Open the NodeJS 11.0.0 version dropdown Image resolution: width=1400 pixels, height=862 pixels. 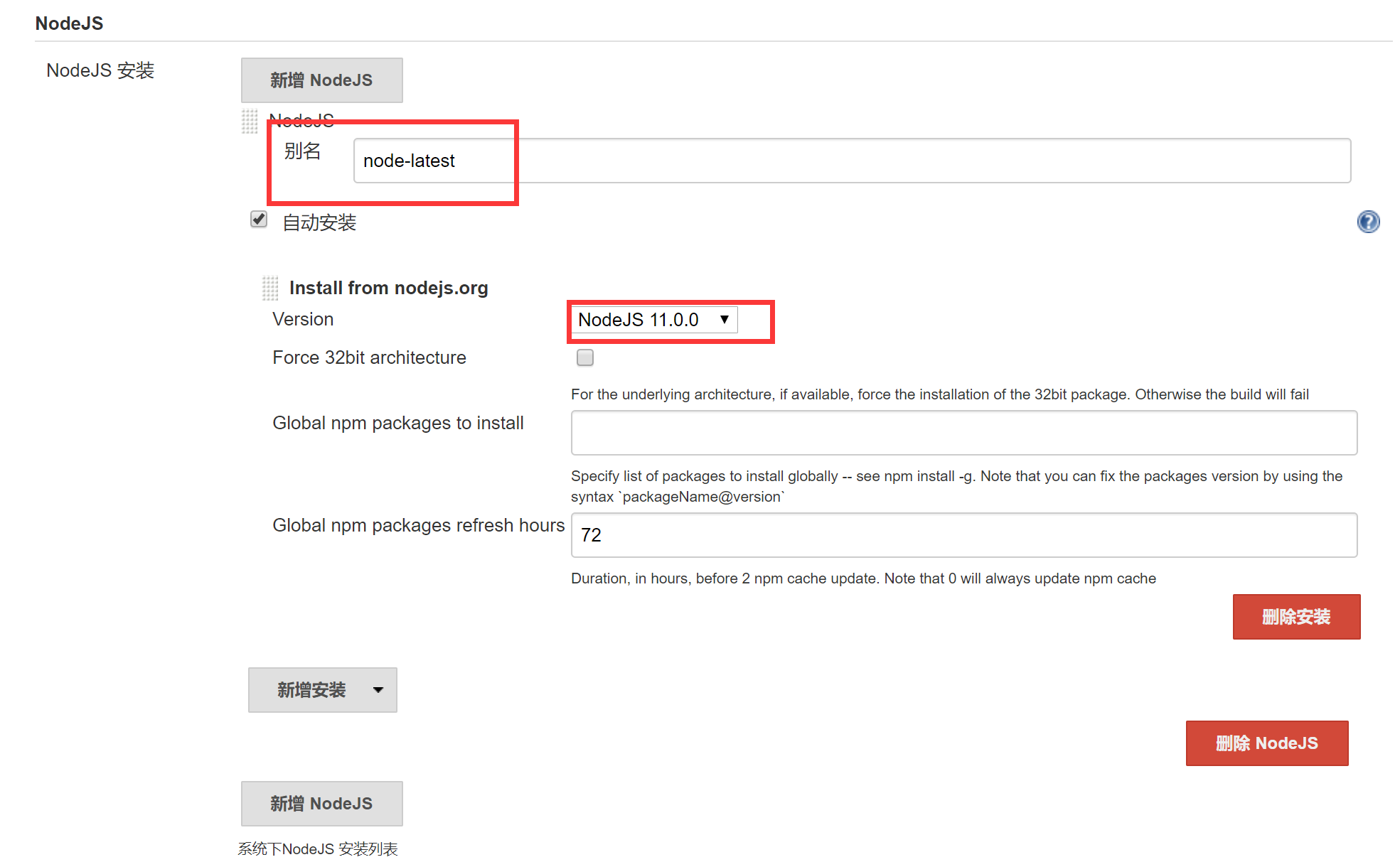(x=655, y=320)
